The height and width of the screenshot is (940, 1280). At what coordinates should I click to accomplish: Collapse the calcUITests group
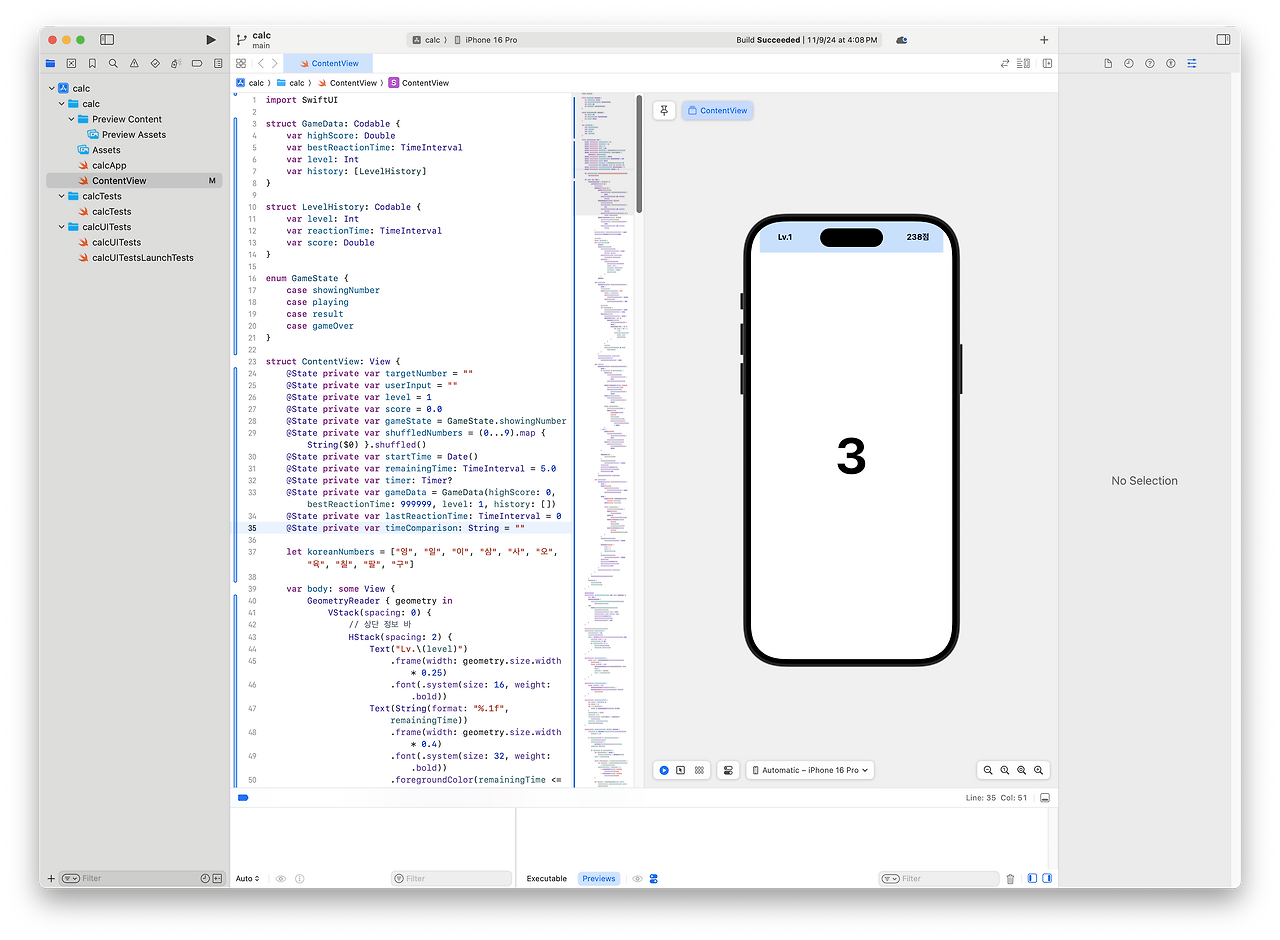[x=62, y=227]
